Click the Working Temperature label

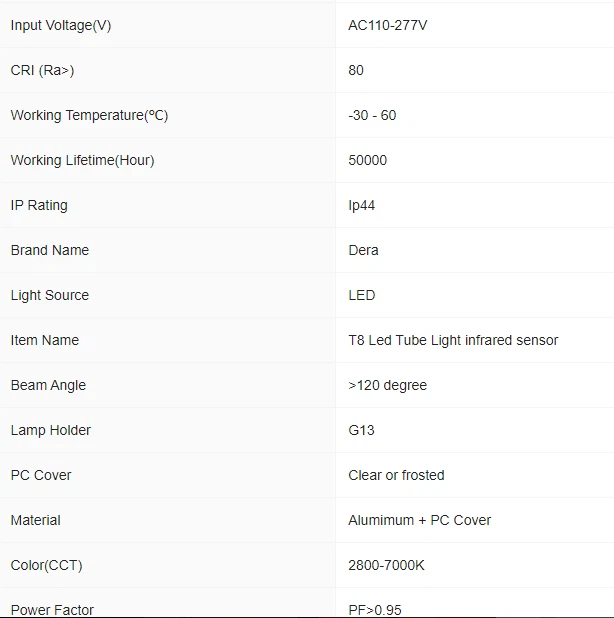tap(89, 115)
